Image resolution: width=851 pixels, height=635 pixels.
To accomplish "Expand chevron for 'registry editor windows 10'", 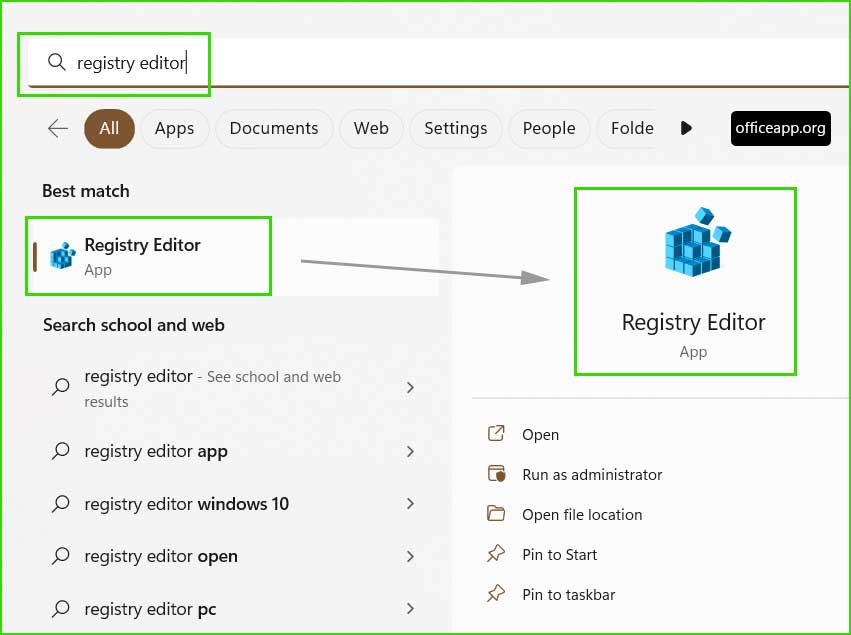I will pyautogui.click(x=410, y=504).
